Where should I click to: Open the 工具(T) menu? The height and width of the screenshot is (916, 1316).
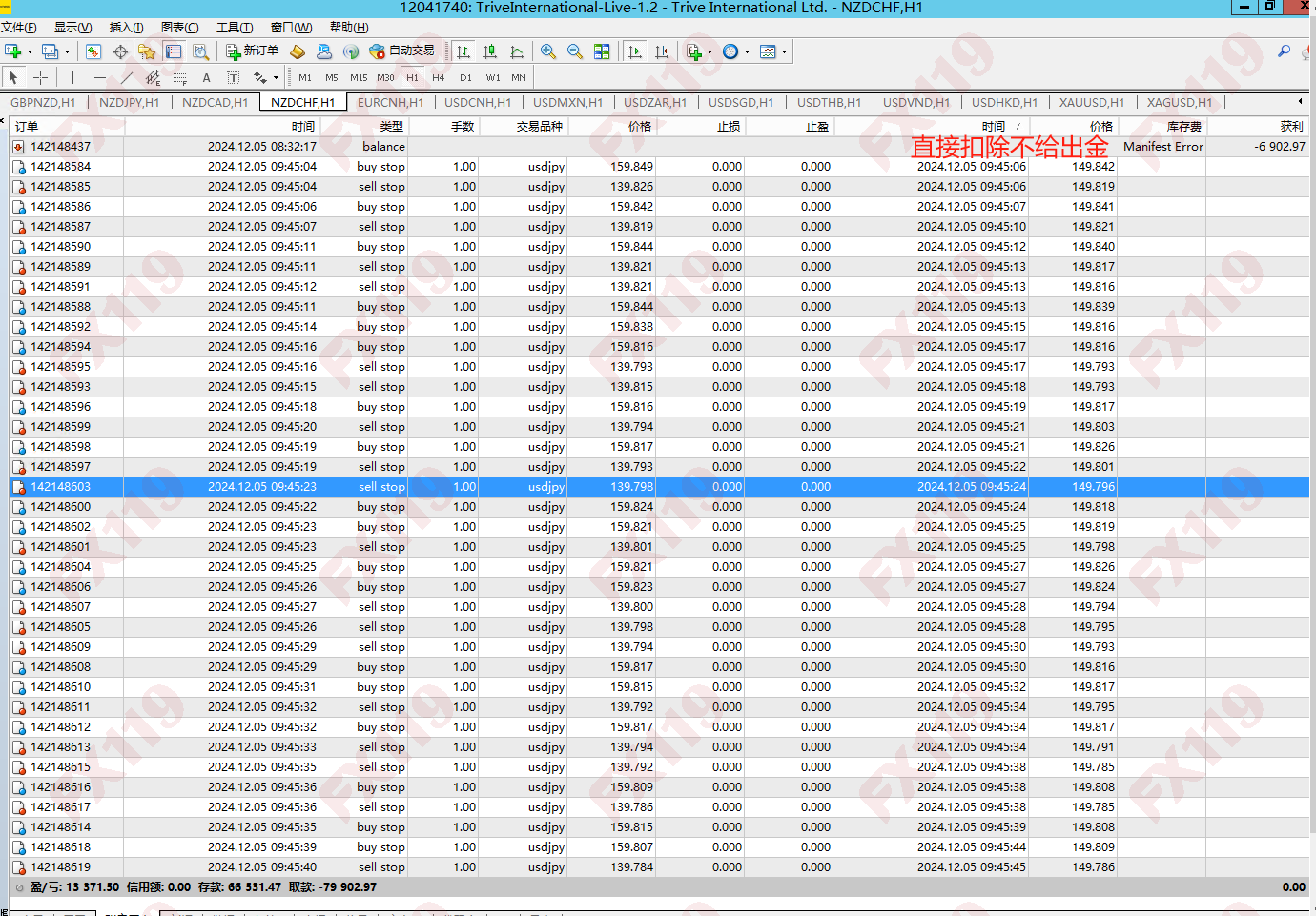pos(235,28)
